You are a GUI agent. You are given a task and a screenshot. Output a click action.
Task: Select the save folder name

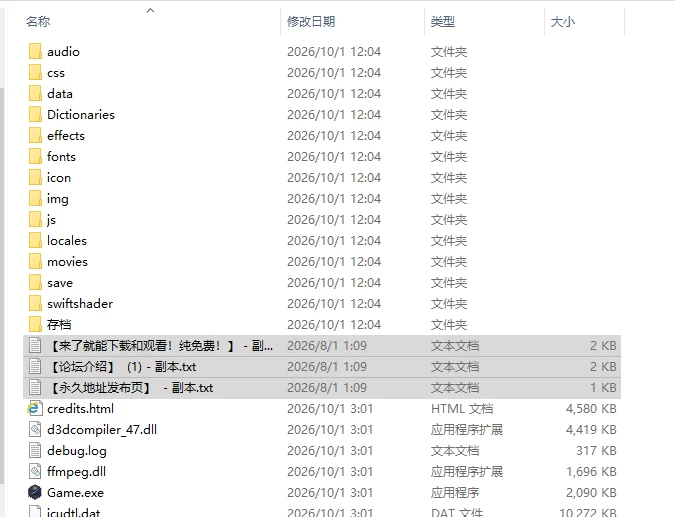(60, 283)
